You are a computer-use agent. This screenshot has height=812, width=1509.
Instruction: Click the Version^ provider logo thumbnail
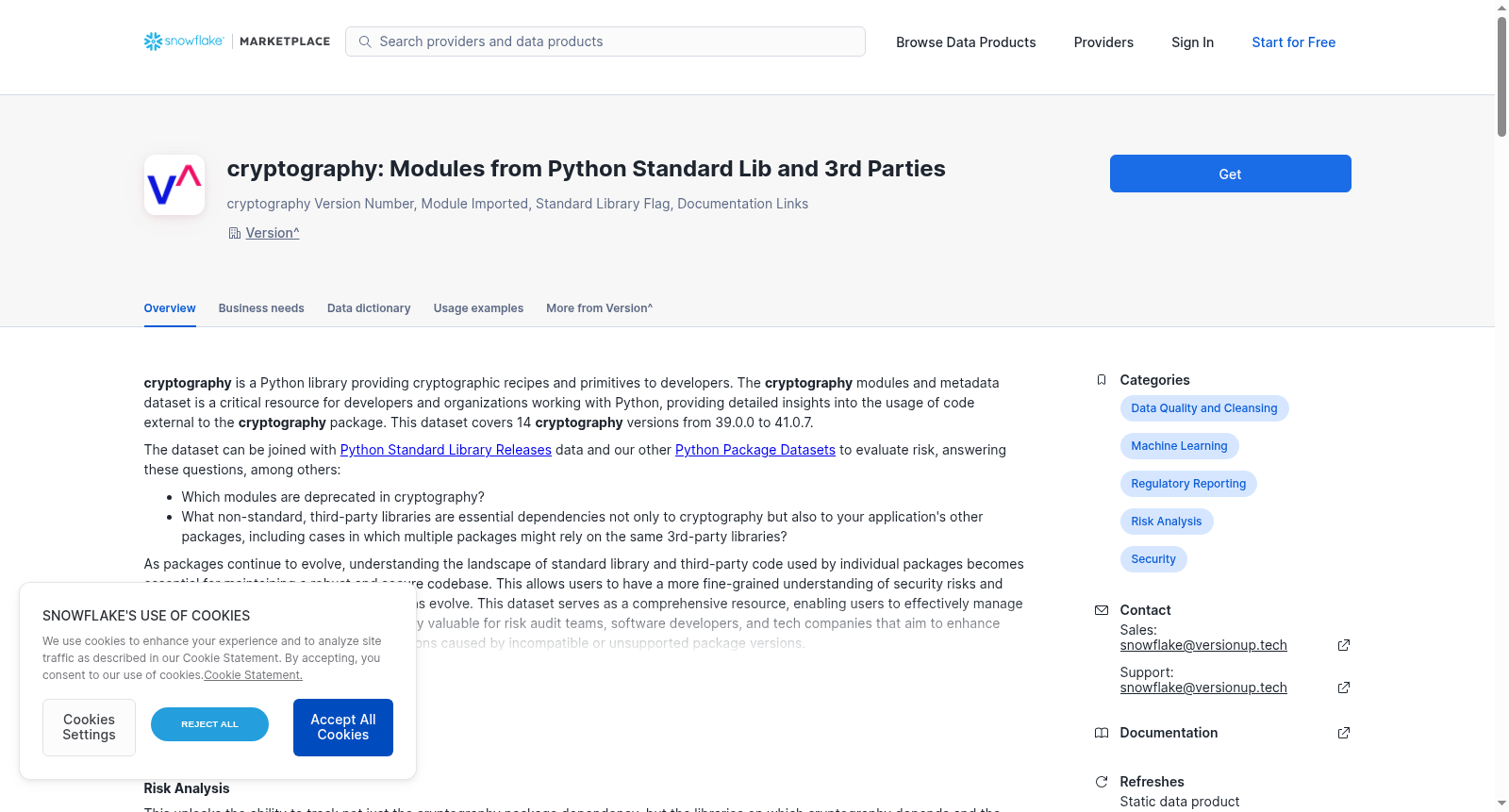pyautogui.click(x=174, y=185)
